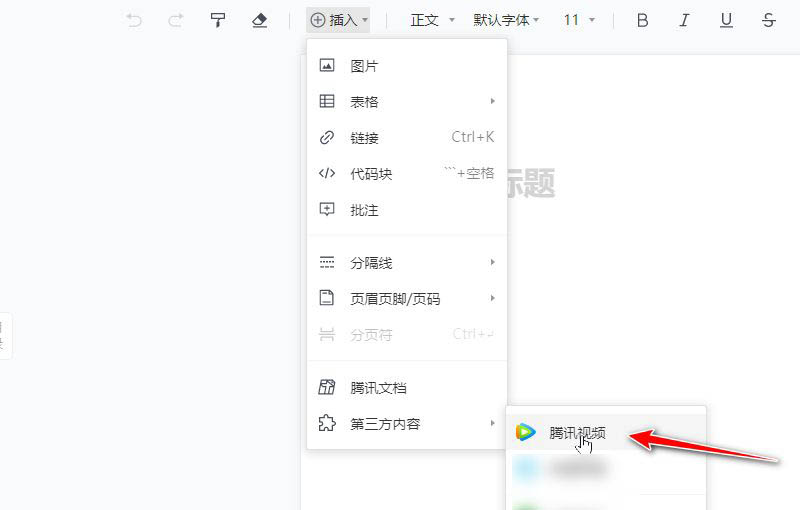Open the font size 11 dropdown
Screen dimensions: 800x510
(x=579, y=20)
